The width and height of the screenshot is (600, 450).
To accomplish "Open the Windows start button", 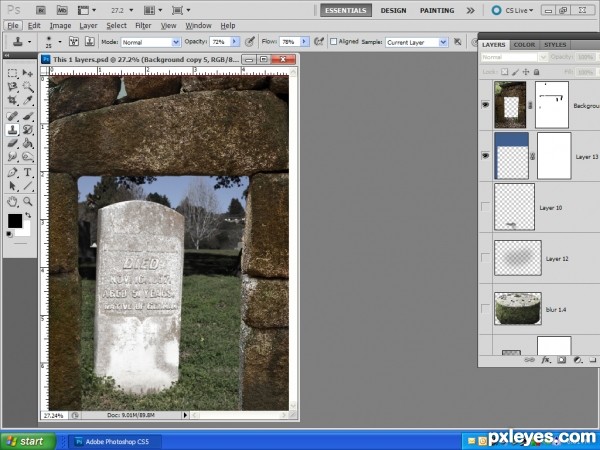I will [28, 441].
